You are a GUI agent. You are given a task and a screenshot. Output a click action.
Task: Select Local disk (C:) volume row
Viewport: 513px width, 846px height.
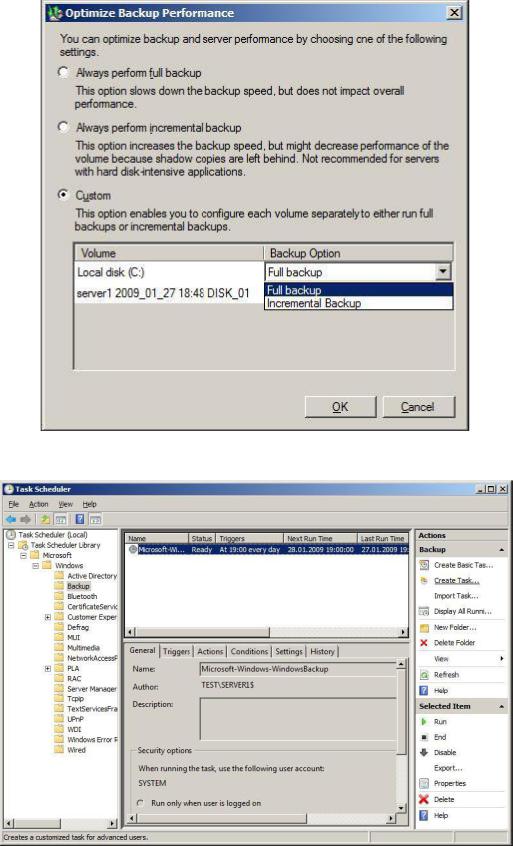pyautogui.click(x=168, y=272)
